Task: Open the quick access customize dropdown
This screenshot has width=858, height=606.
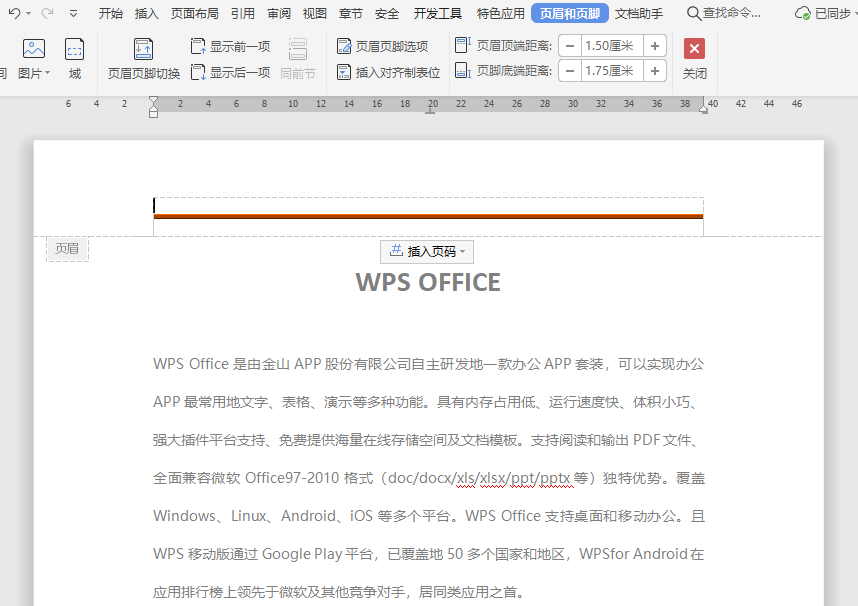Action: click(x=73, y=13)
